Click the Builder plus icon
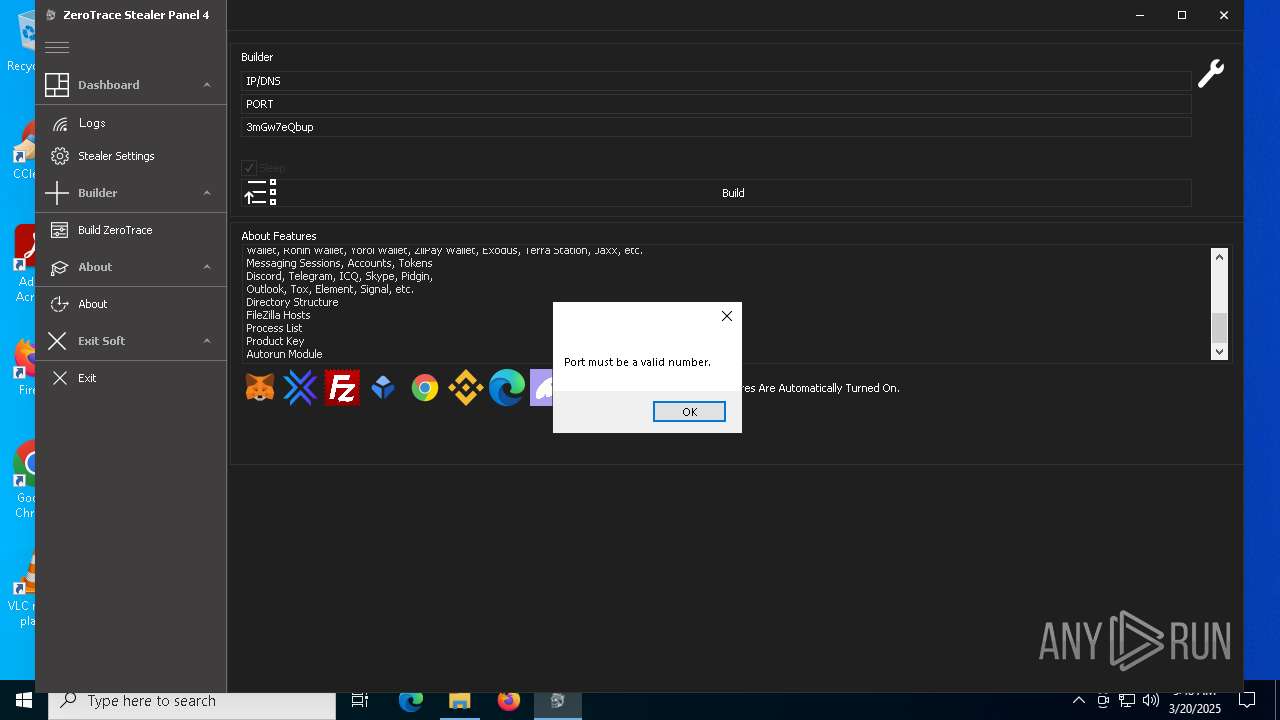 [57, 193]
